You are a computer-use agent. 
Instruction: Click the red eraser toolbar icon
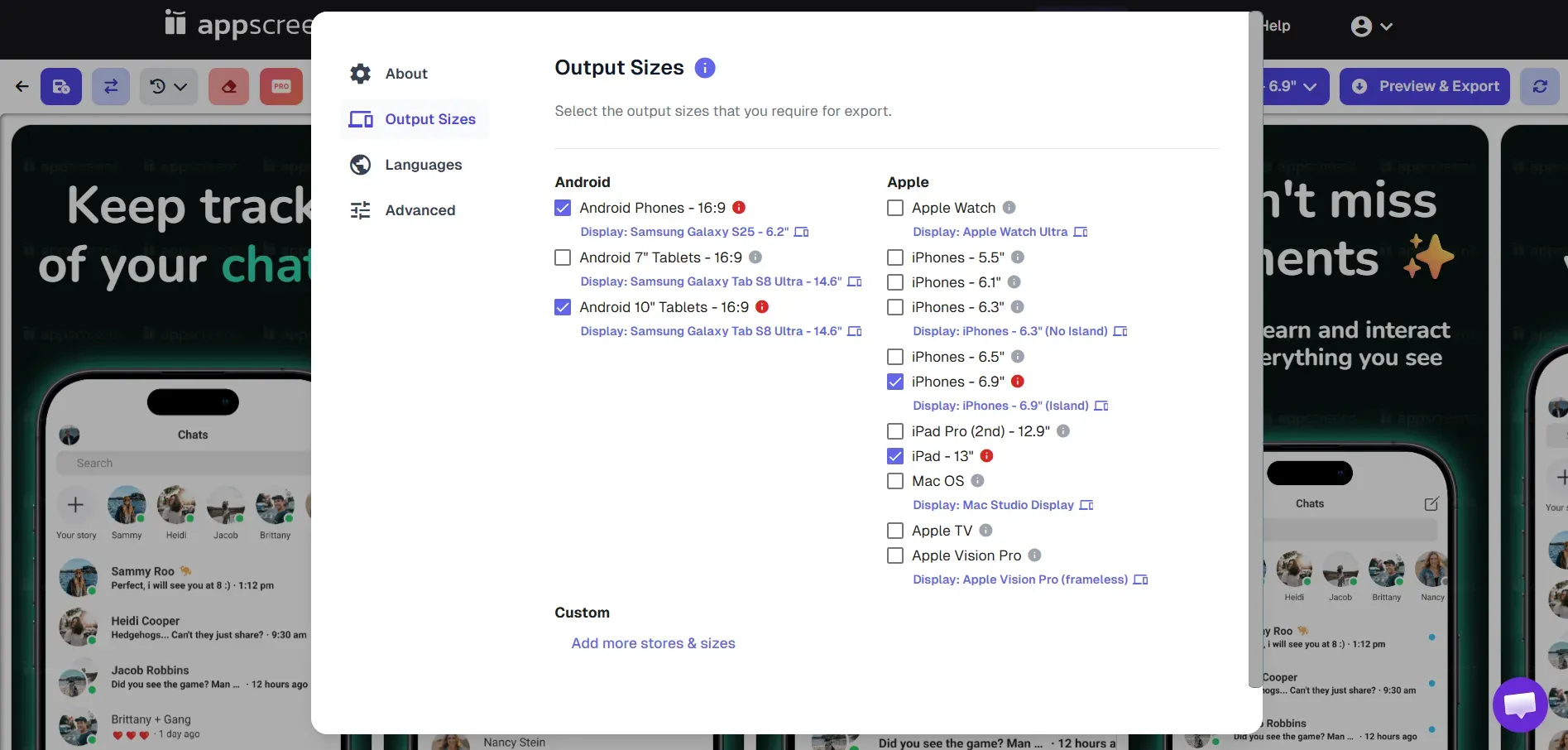(229, 86)
